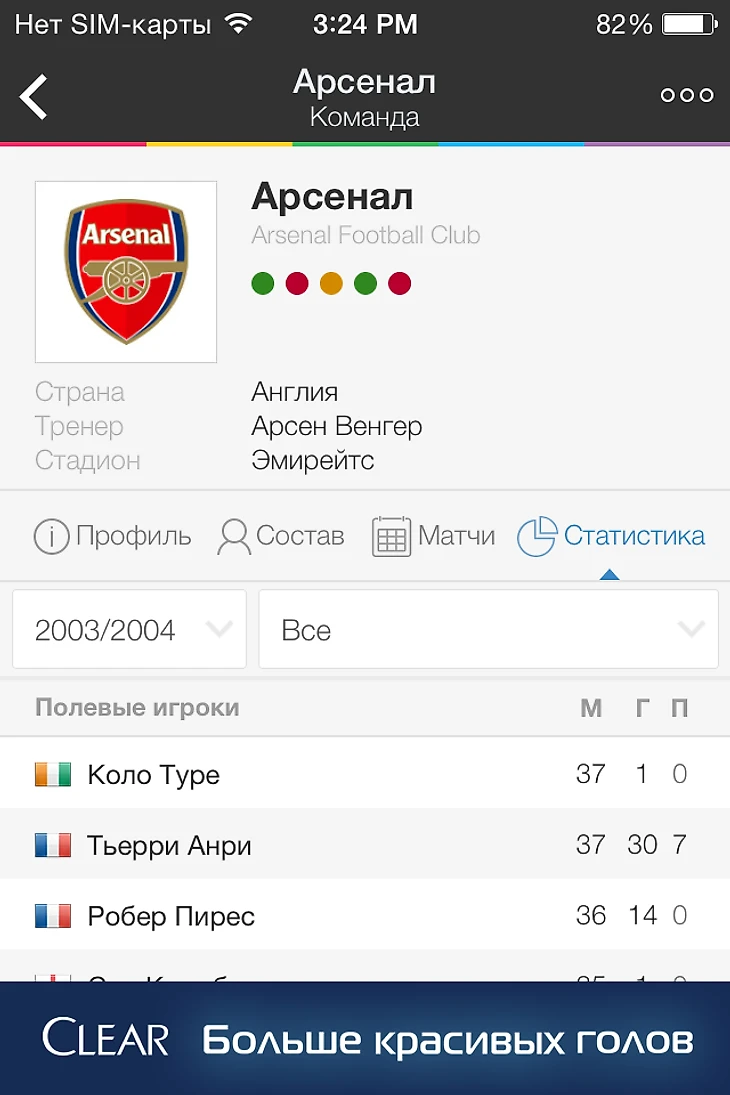Screen dimensions: 730x1095
Task: Tap the orange form indicator dot
Action: [x=331, y=284]
